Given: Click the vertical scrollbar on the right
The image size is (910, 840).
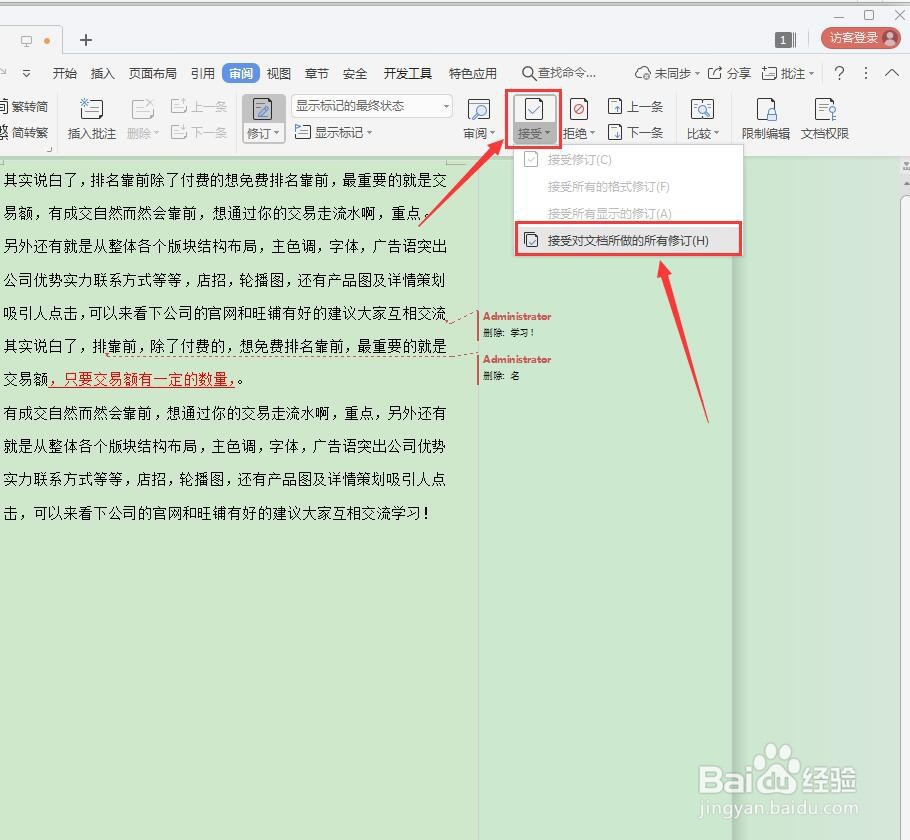Looking at the screenshot, I should pyautogui.click(x=902, y=400).
